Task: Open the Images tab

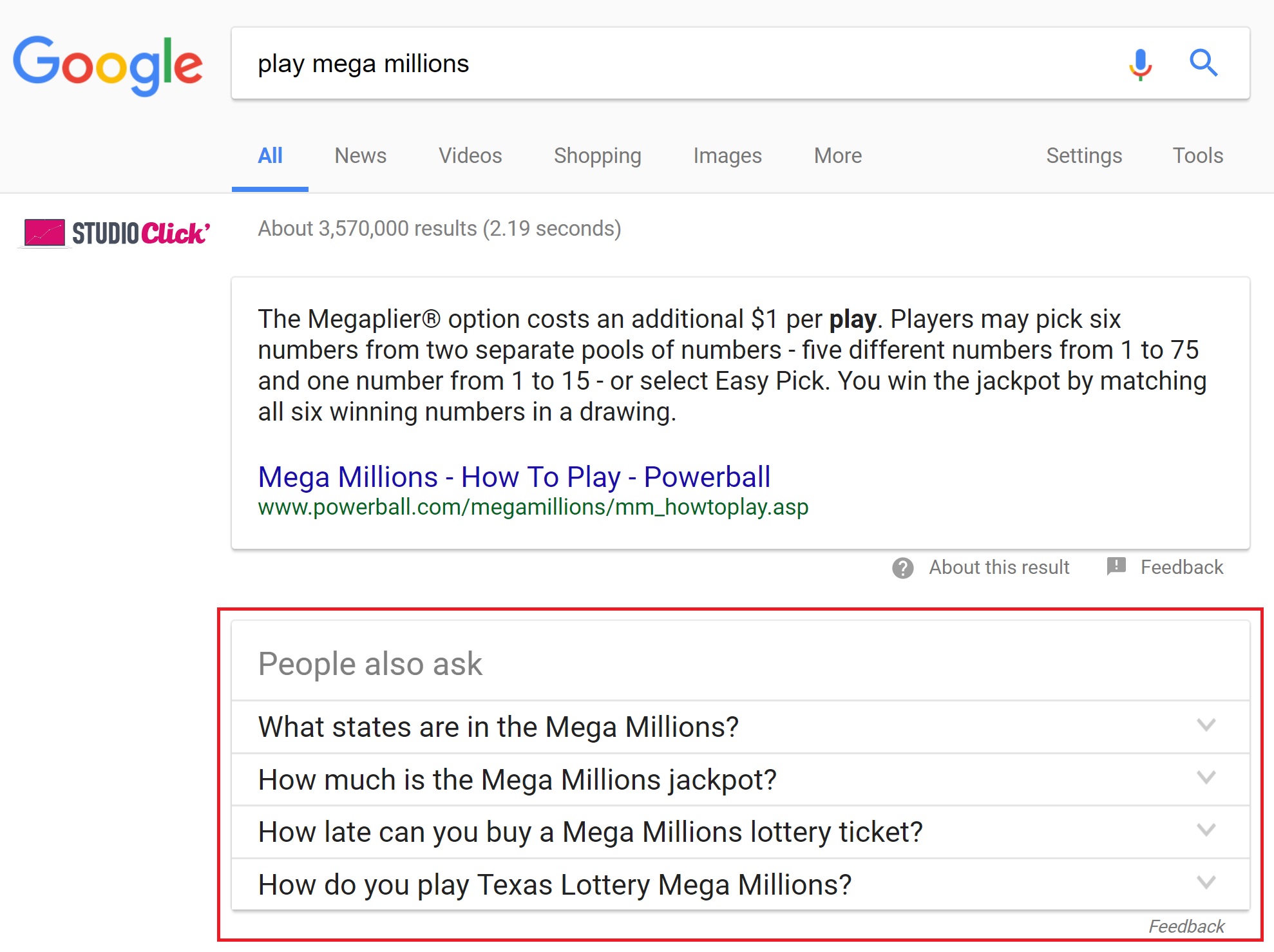Action: pyautogui.click(x=727, y=156)
